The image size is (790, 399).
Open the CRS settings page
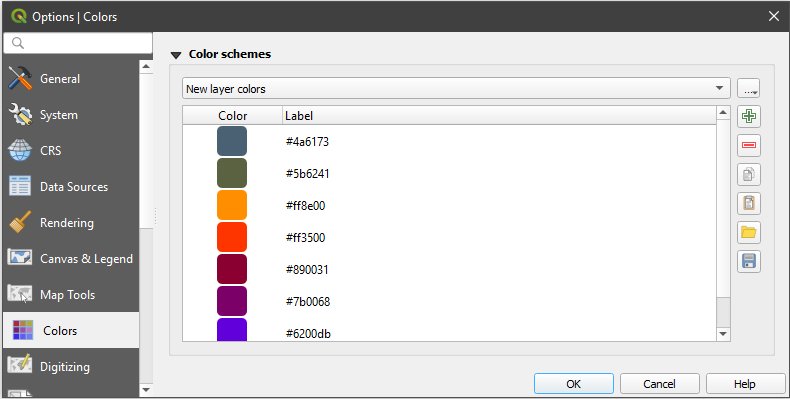pyautogui.click(x=71, y=151)
